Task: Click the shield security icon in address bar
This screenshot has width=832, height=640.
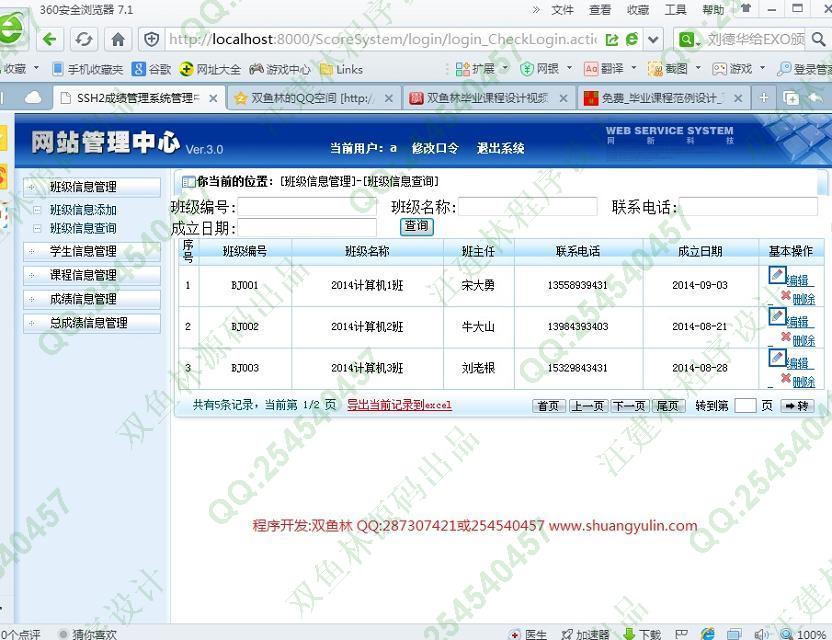Action: tap(152, 39)
